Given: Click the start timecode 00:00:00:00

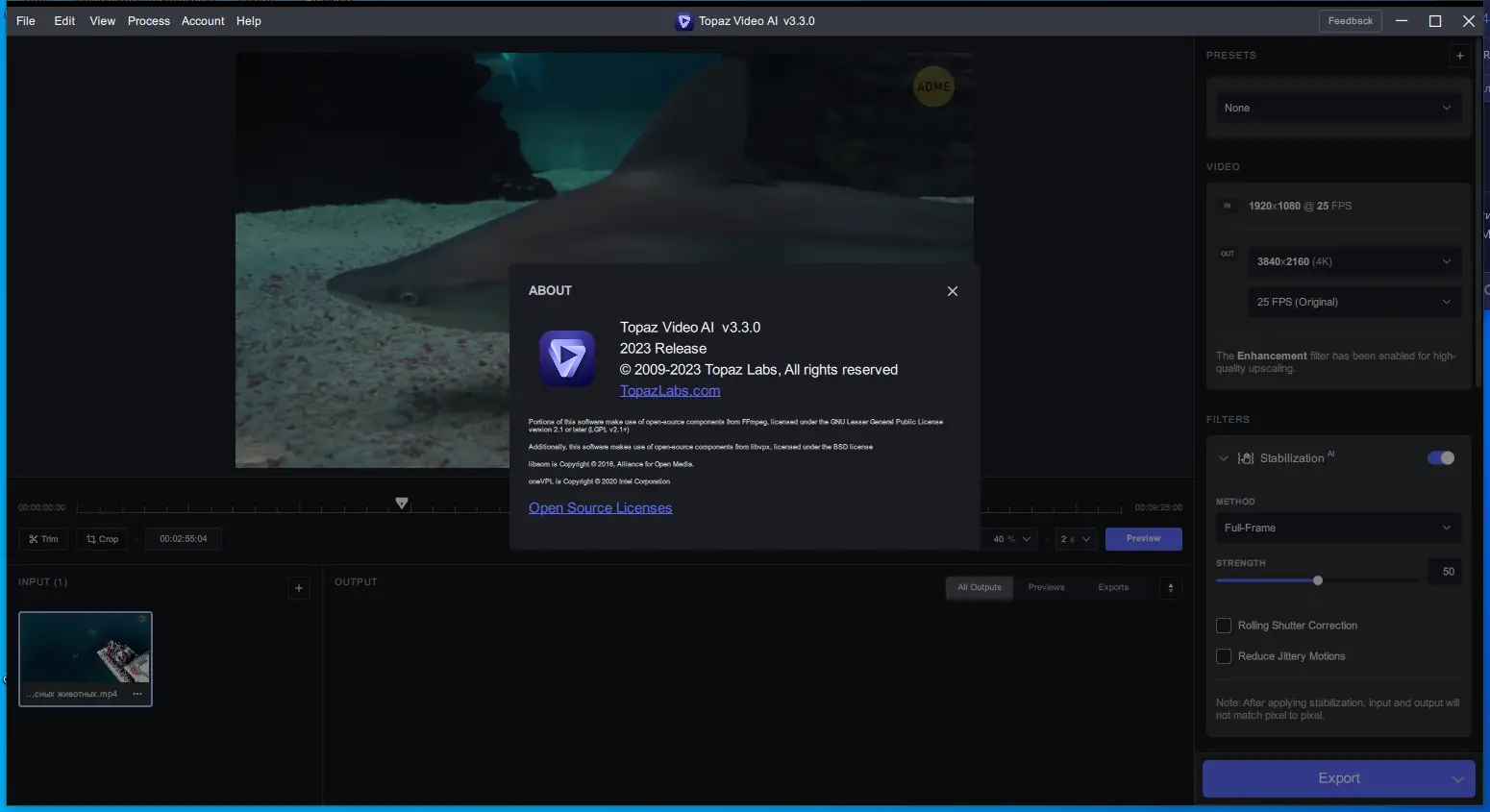Looking at the screenshot, I should tap(42, 507).
